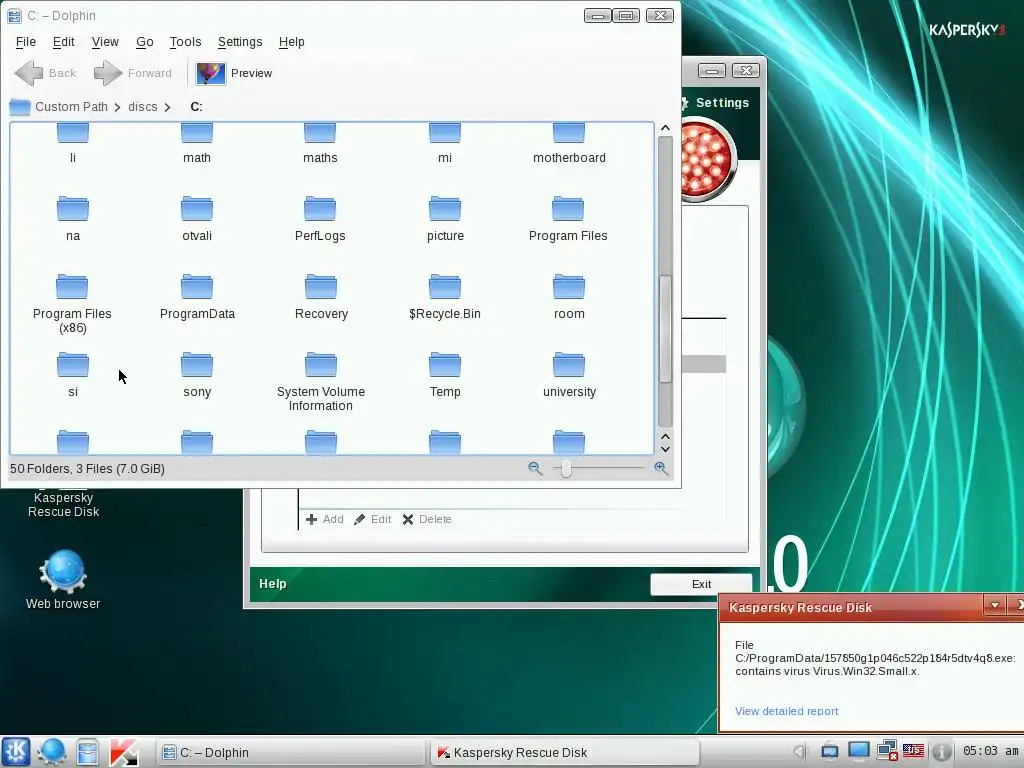Click the C: breadcrumb
This screenshot has height=768, width=1024.
[x=196, y=106]
